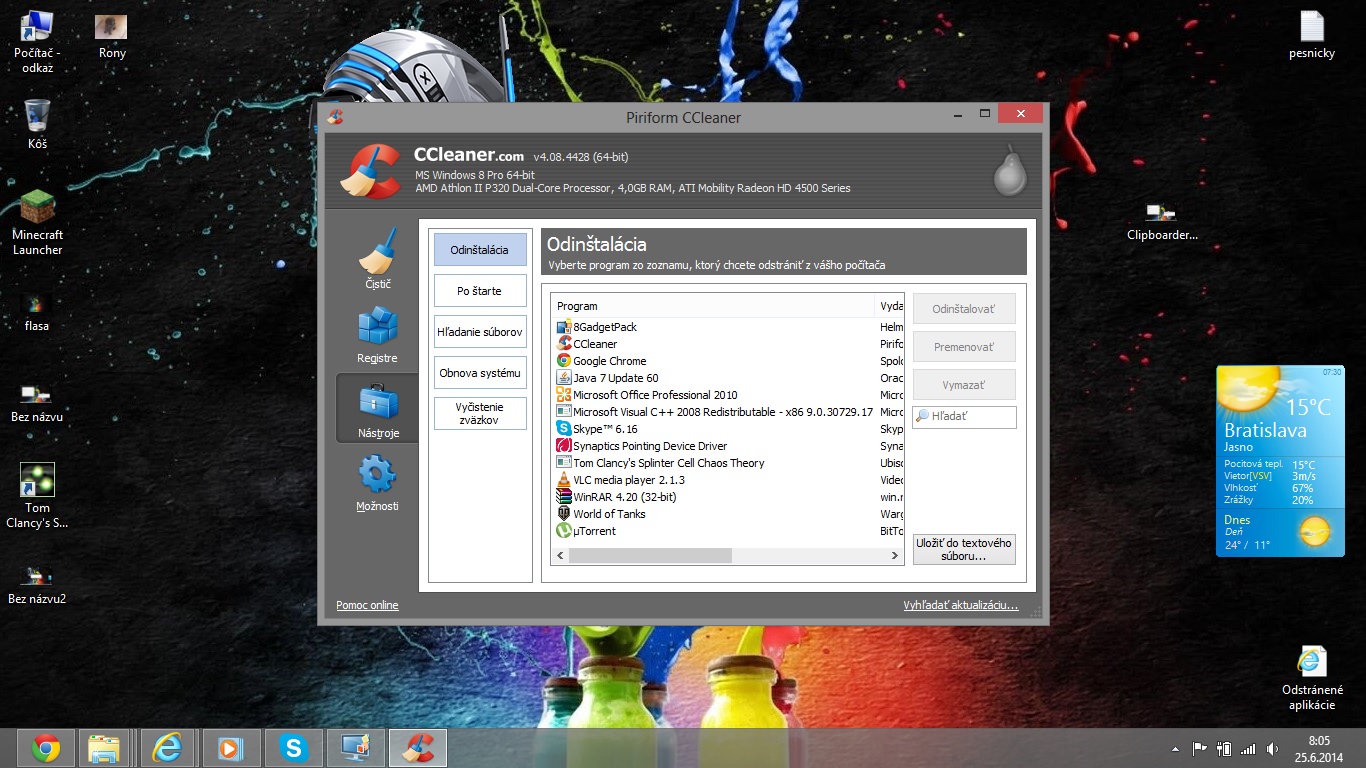Image resolution: width=1366 pixels, height=768 pixels.
Task: Click the Odinštalovať button
Action: point(964,309)
